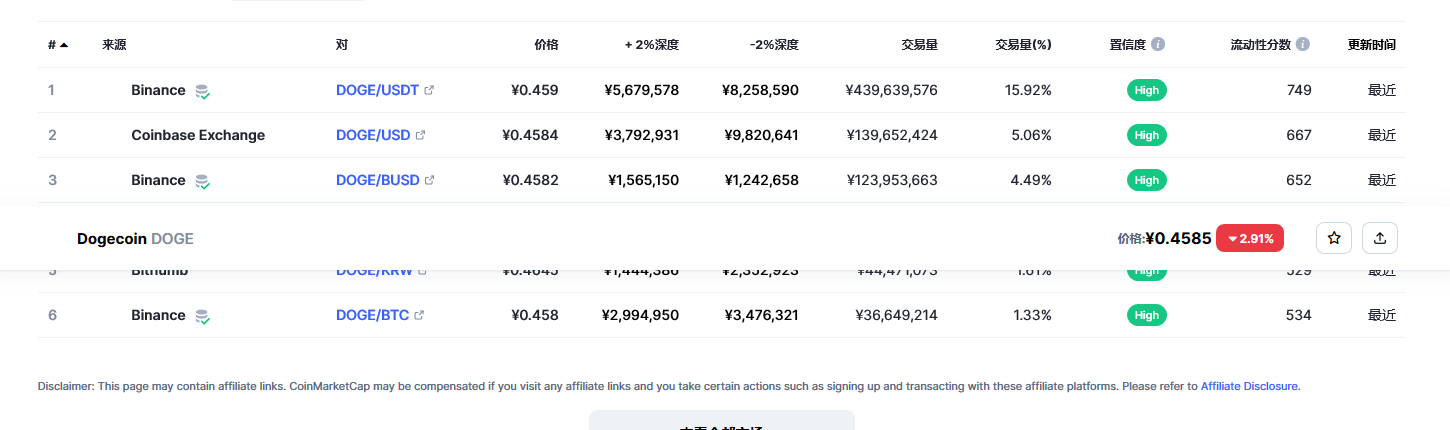Click the verified reserves icon on Binance row 1
The width and height of the screenshot is (1450, 430).
[203, 91]
